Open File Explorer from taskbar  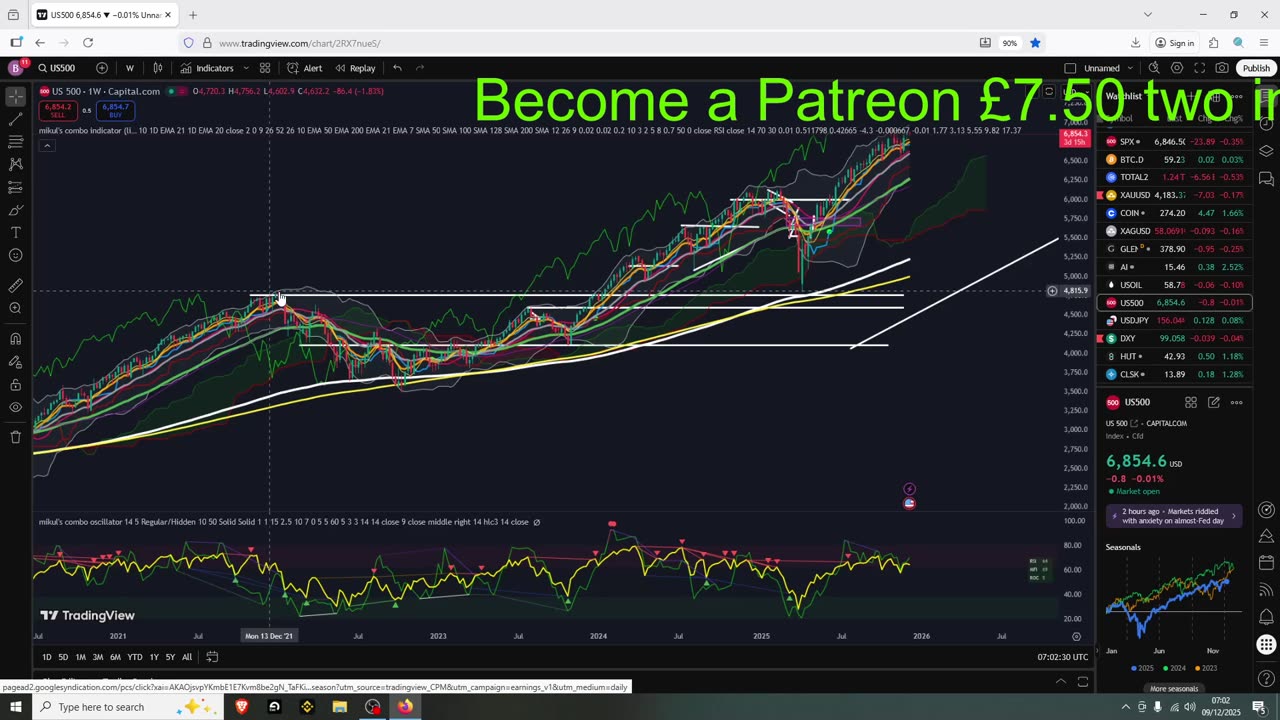point(340,707)
